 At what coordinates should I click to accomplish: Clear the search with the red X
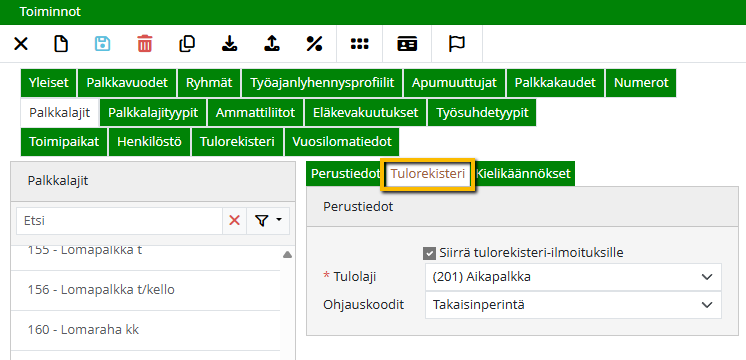pos(235,221)
